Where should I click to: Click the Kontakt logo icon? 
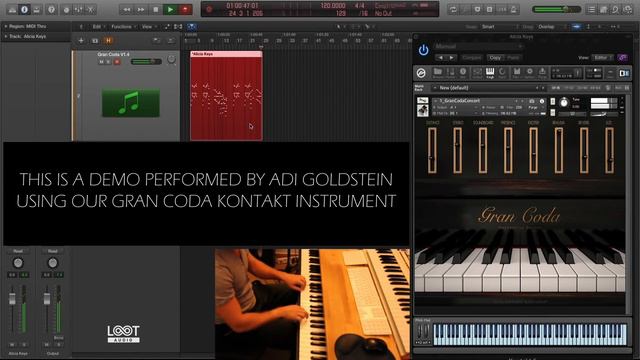point(421,73)
